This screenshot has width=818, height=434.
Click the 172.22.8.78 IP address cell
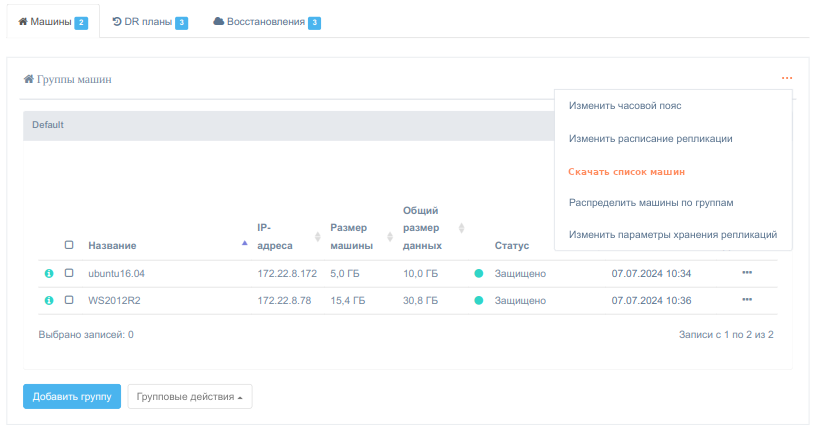click(284, 301)
